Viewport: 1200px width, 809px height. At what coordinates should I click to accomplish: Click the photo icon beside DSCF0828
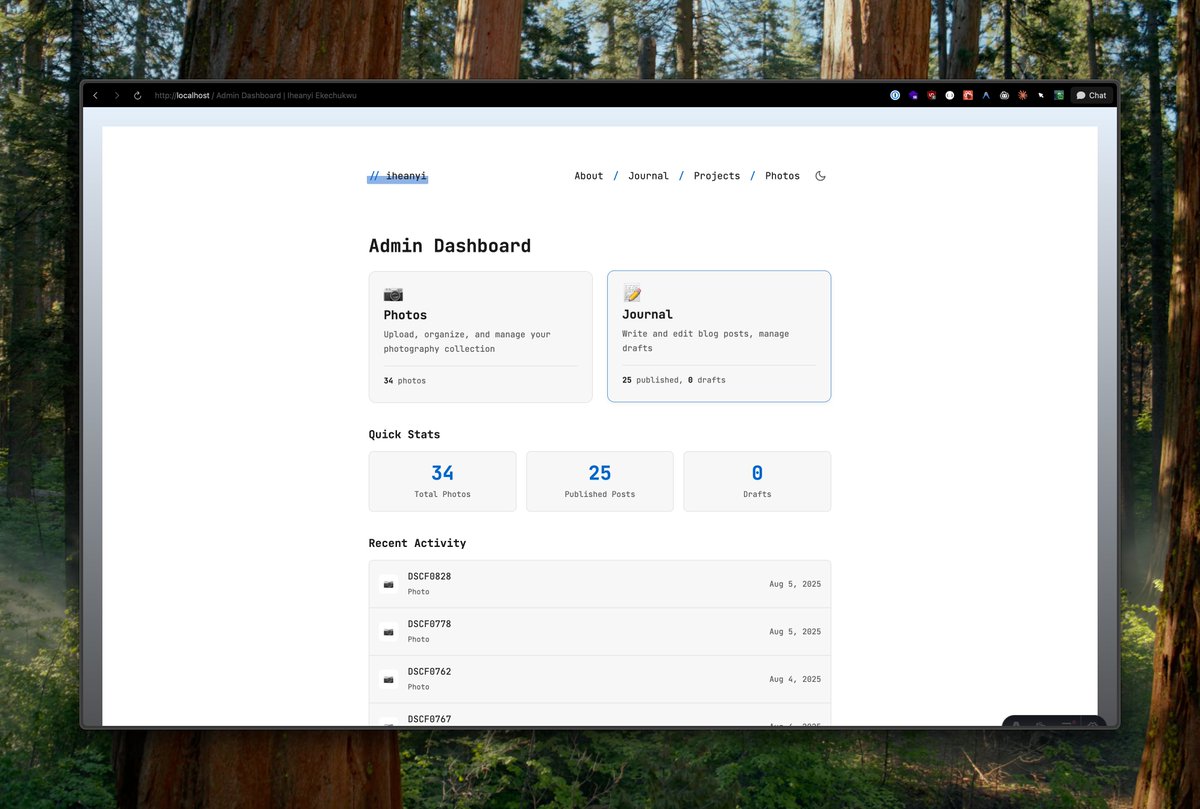click(x=388, y=584)
